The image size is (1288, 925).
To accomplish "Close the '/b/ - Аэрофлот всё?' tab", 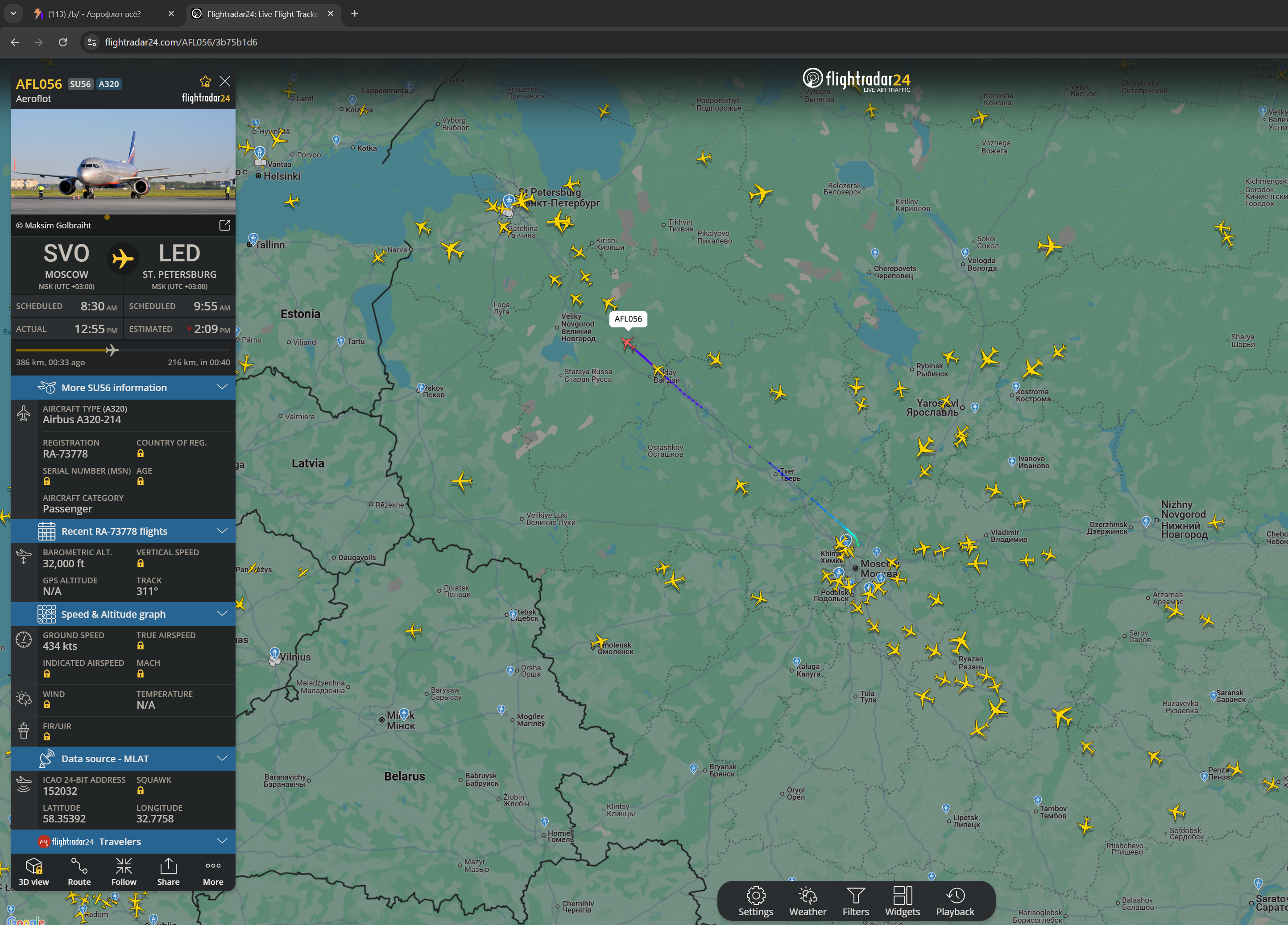I will [171, 14].
